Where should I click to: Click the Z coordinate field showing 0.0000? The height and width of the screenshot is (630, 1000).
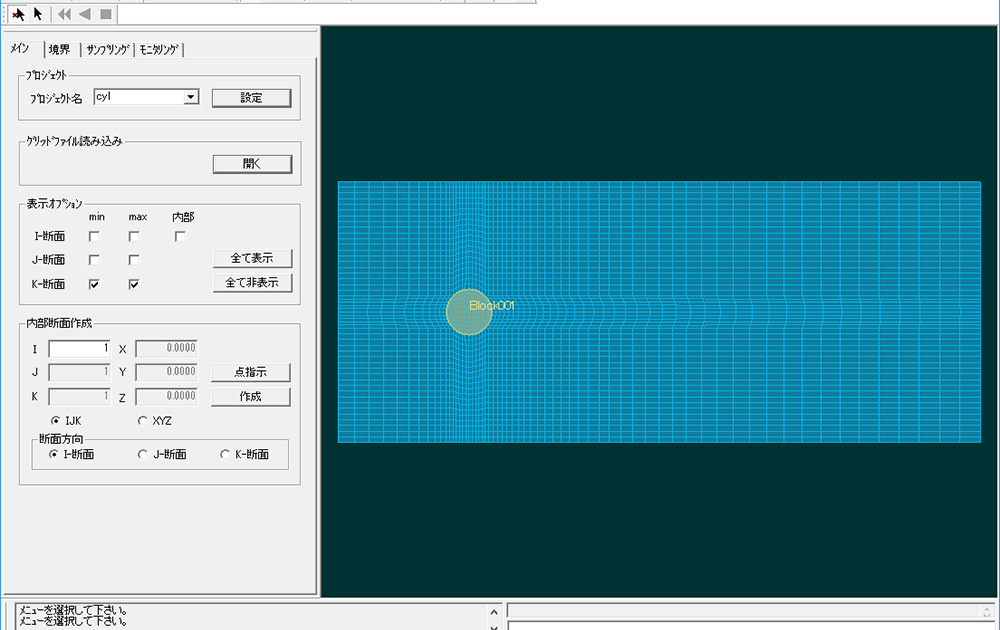(166, 397)
